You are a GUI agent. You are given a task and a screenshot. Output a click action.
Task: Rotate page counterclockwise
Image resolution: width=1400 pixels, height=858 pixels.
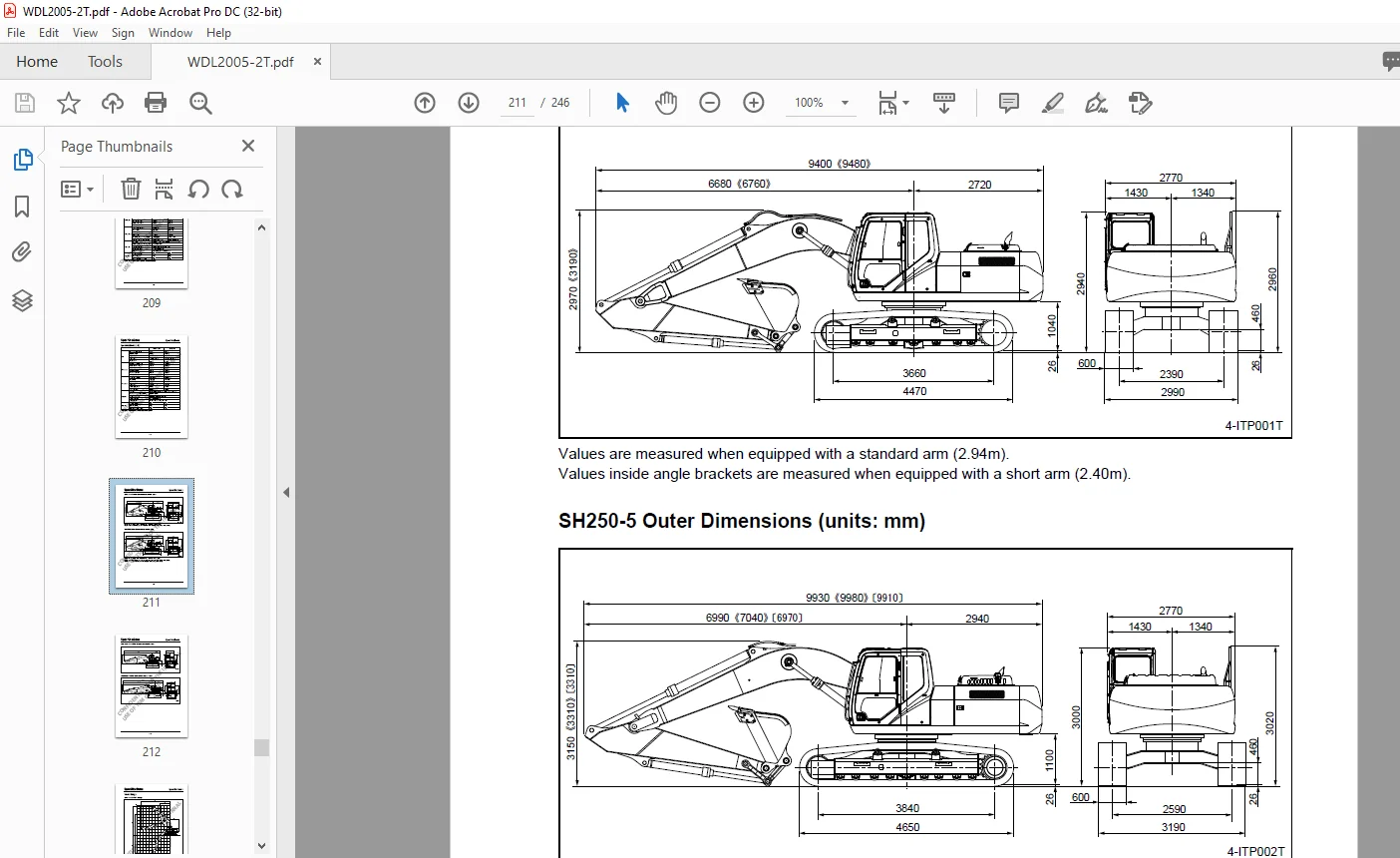[x=198, y=189]
